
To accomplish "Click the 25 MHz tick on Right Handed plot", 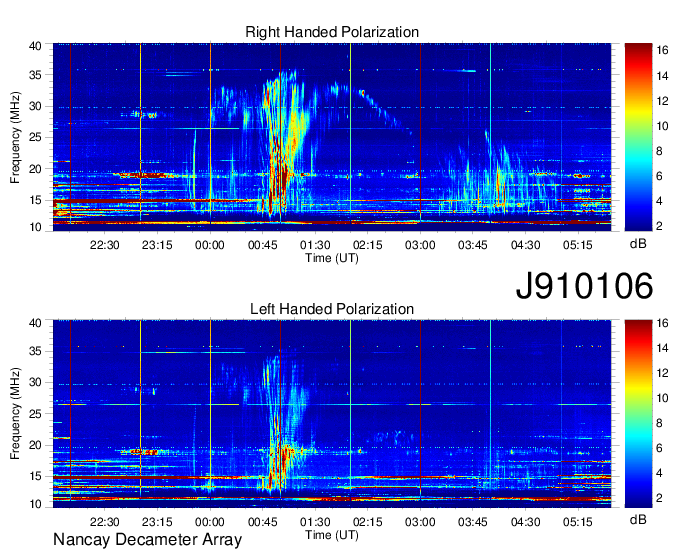I will tap(35, 137).
